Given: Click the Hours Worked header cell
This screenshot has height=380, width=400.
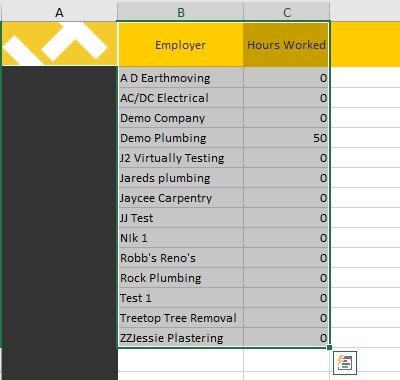Looking at the screenshot, I should click(x=286, y=45).
